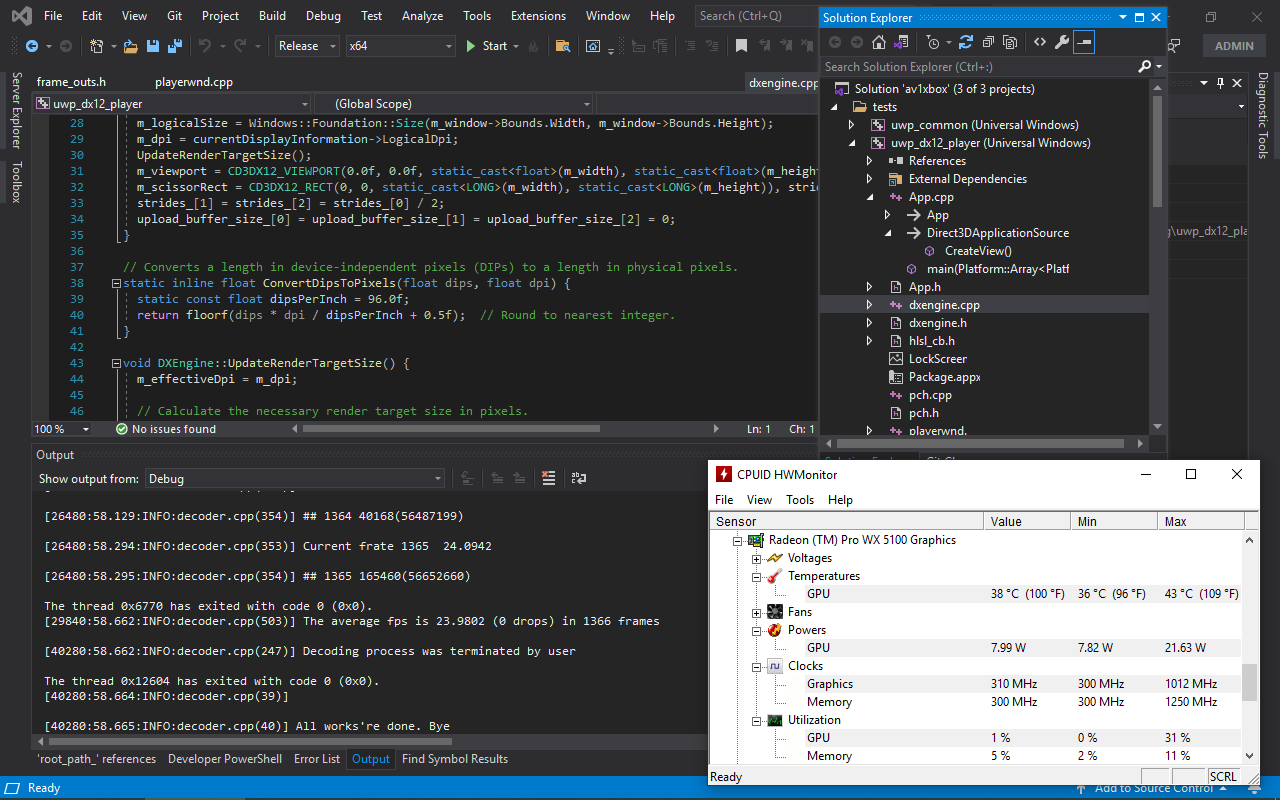Click Add to Source Control in status bar
This screenshot has width=1280, height=800.
(x=1152, y=788)
